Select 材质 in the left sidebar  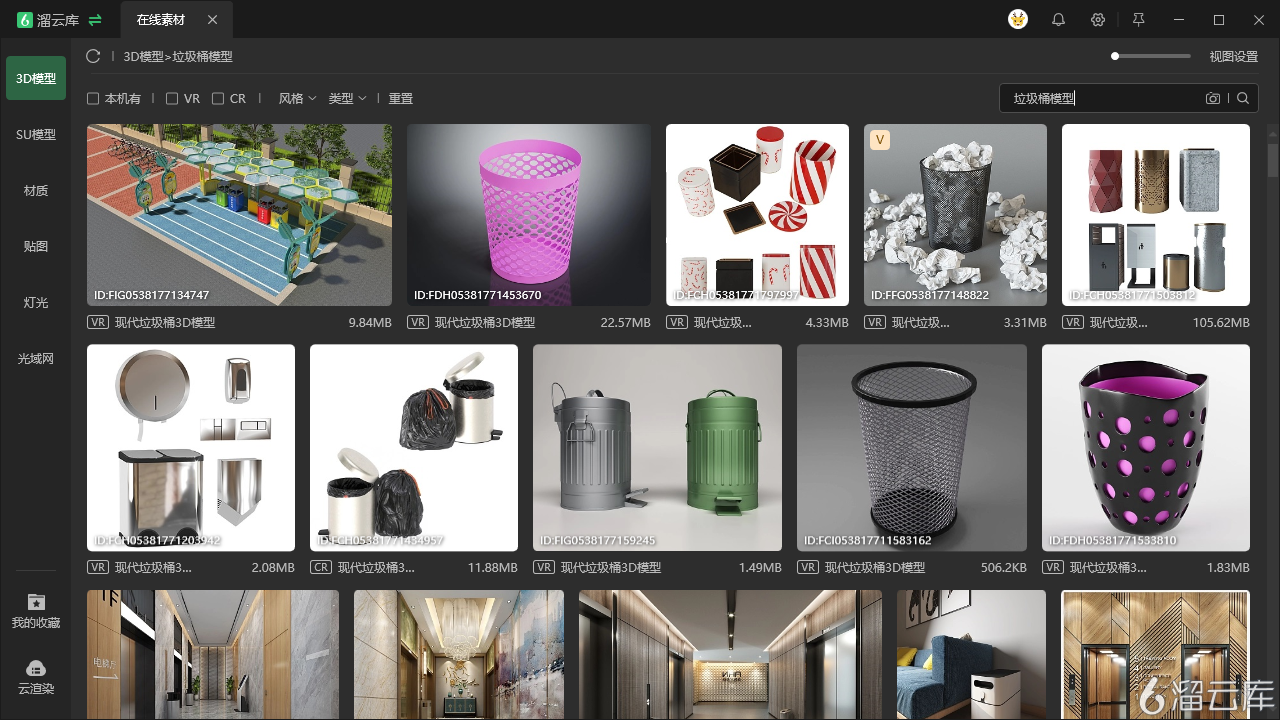[36, 190]
